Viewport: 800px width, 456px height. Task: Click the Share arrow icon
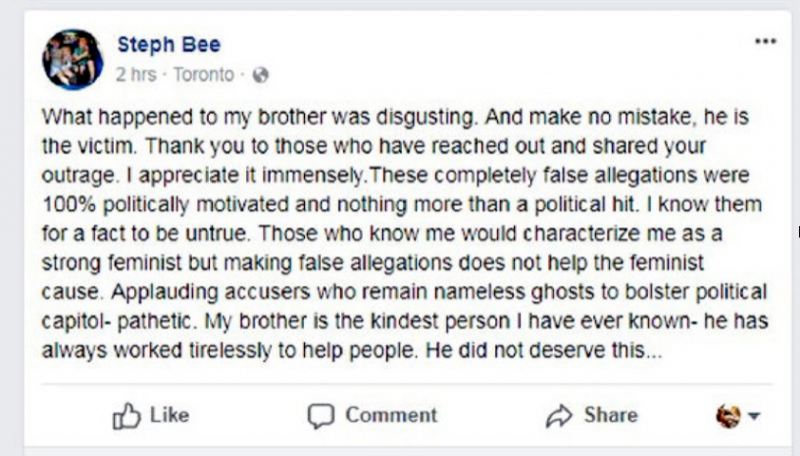point(557,415)
